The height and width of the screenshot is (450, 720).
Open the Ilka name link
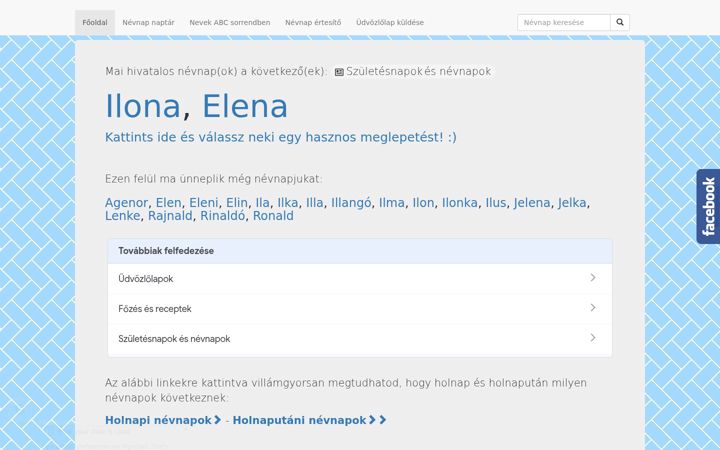(x=288, y=203)
